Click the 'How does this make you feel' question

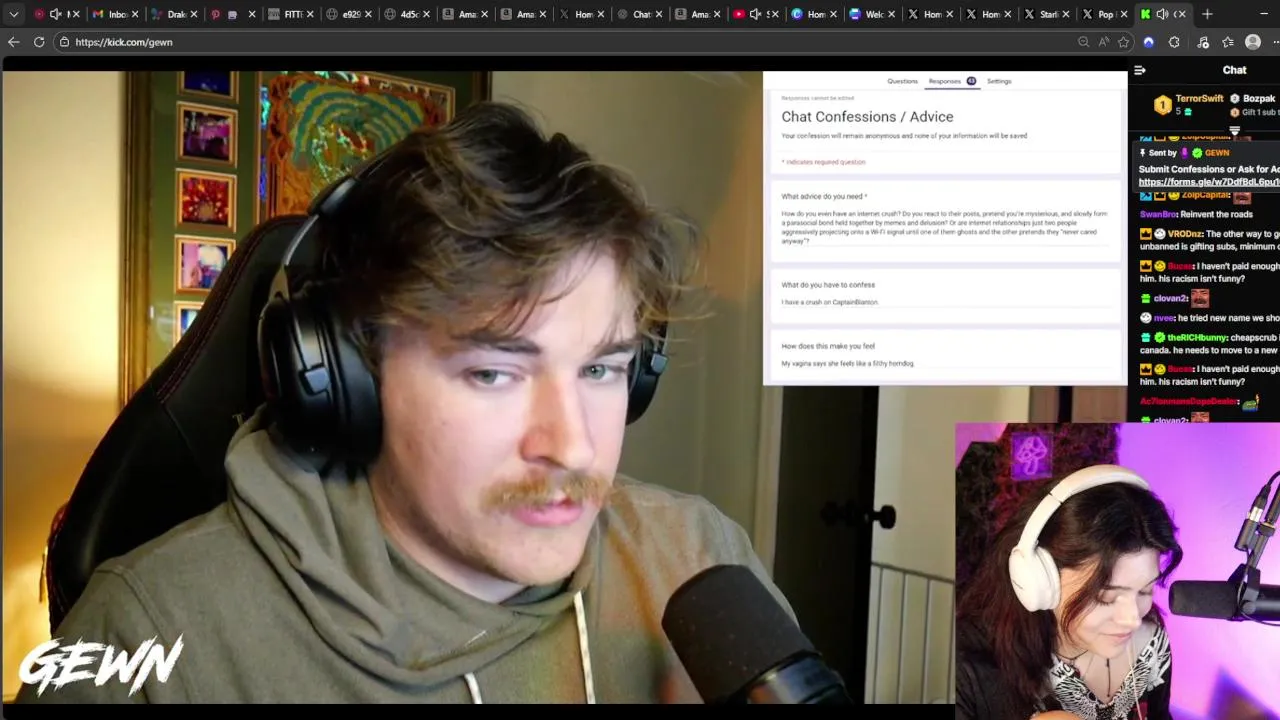click(x=828, y=346)
